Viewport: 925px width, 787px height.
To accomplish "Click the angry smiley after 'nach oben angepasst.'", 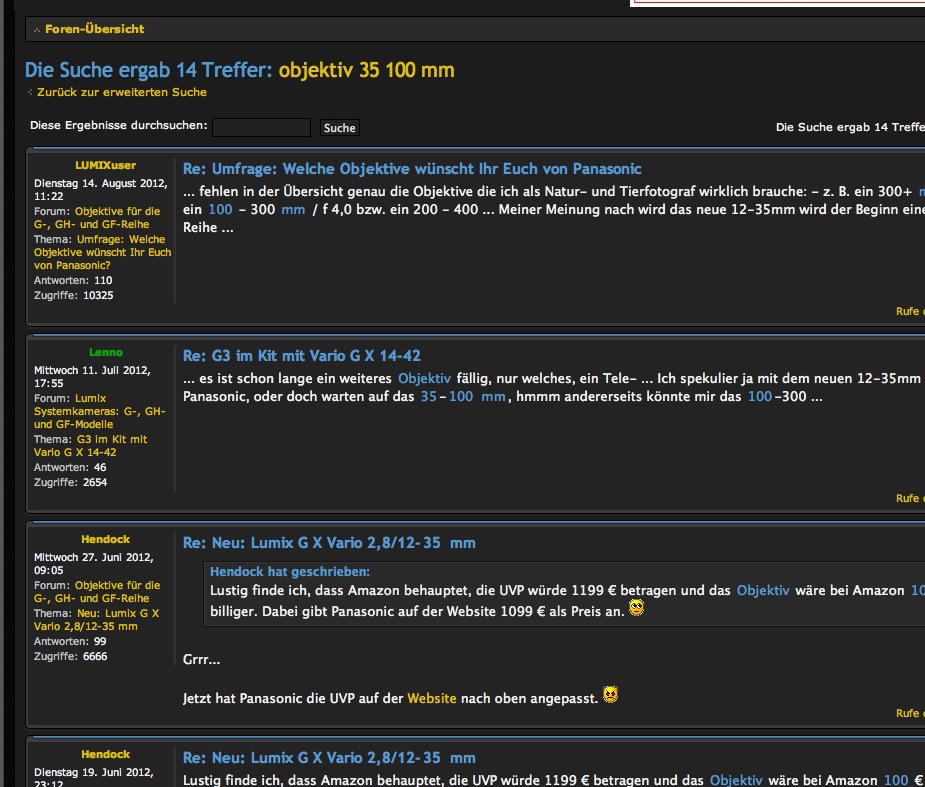I will click(x=610, y=695).
